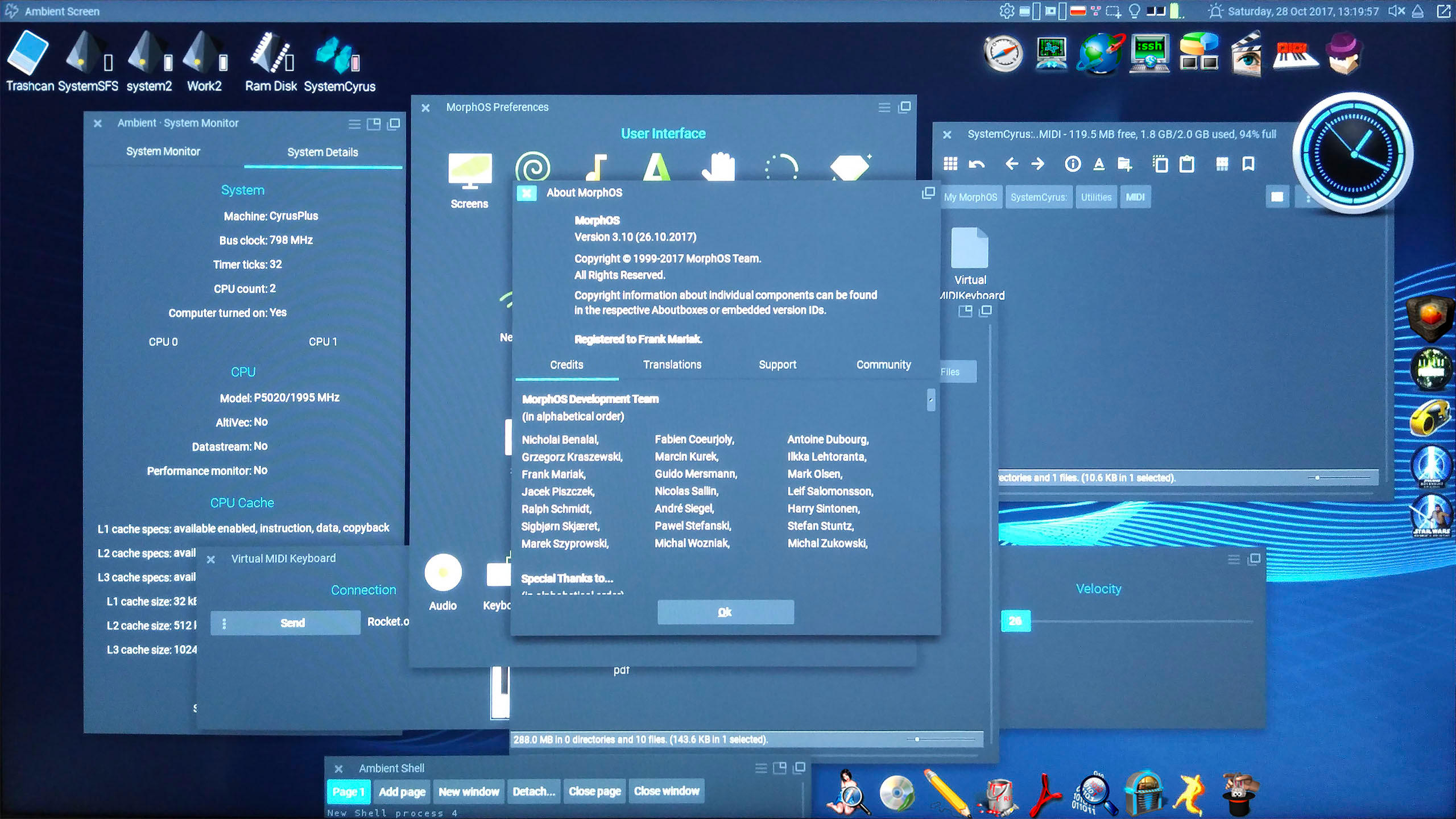Click the Send button in Virtual MIDI Keyboard
The width and height of the screenshot is (1456, 819).
292,623
